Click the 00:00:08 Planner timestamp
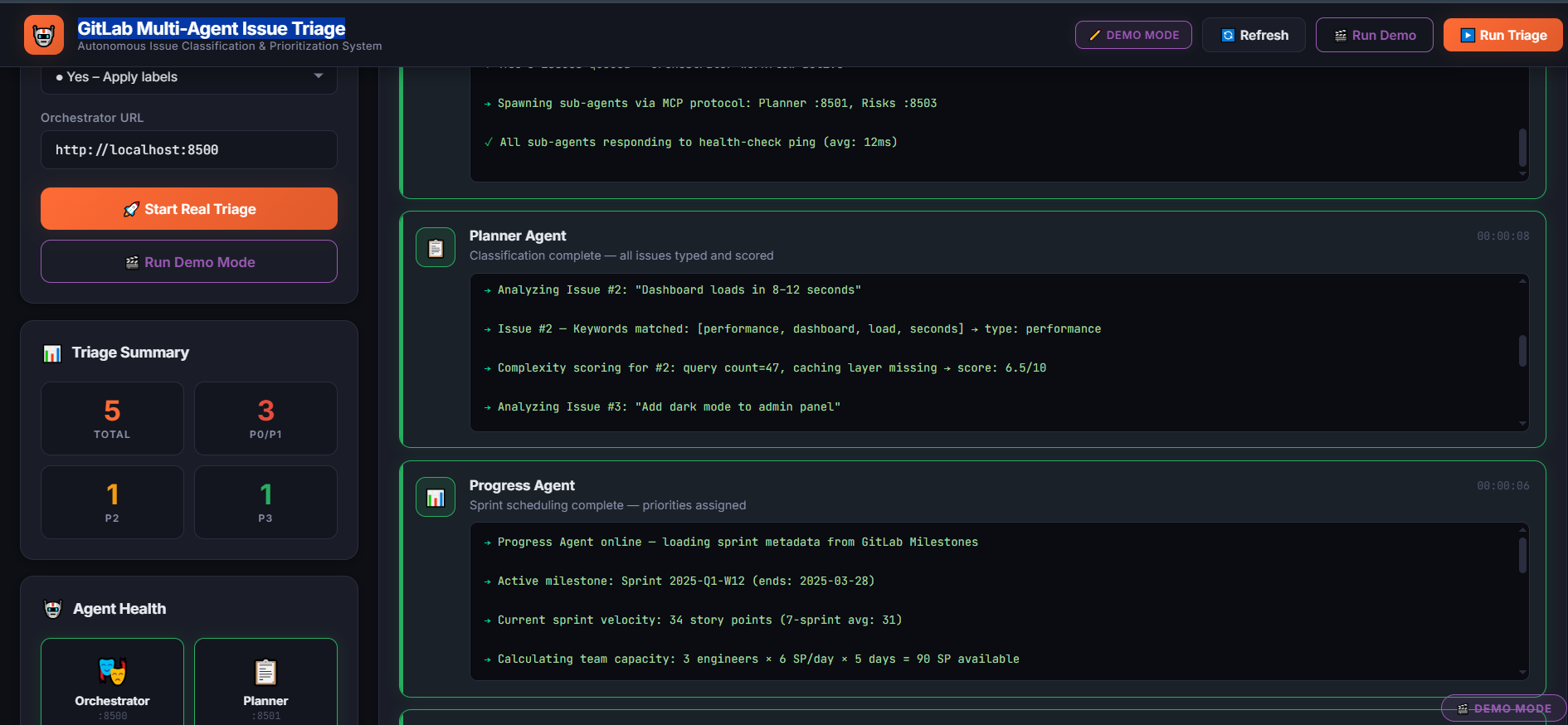The image size is (1568, 725). [x=1502, y=236]
